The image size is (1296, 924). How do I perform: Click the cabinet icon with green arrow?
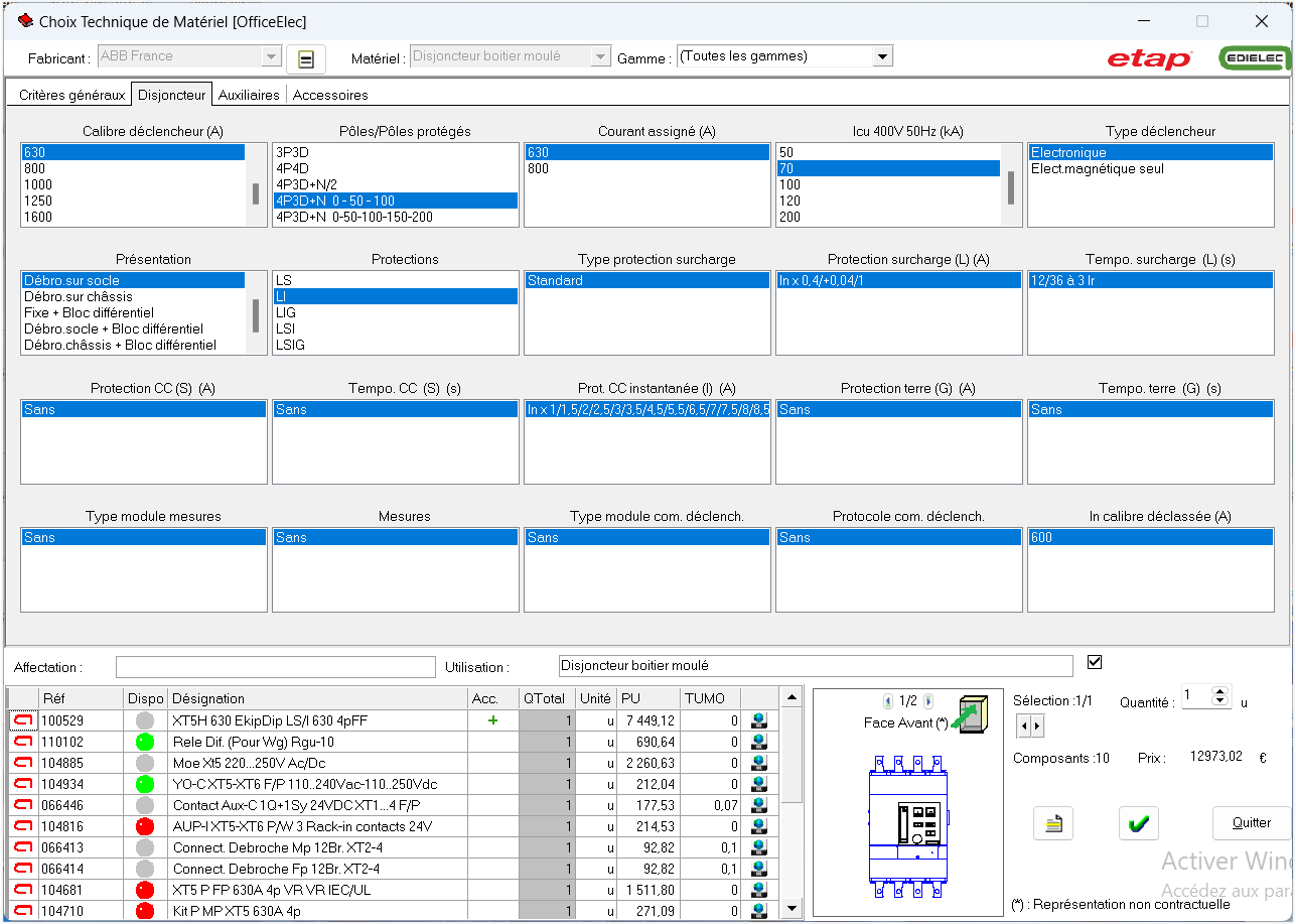pyautogui.click(x=972, y=714)
